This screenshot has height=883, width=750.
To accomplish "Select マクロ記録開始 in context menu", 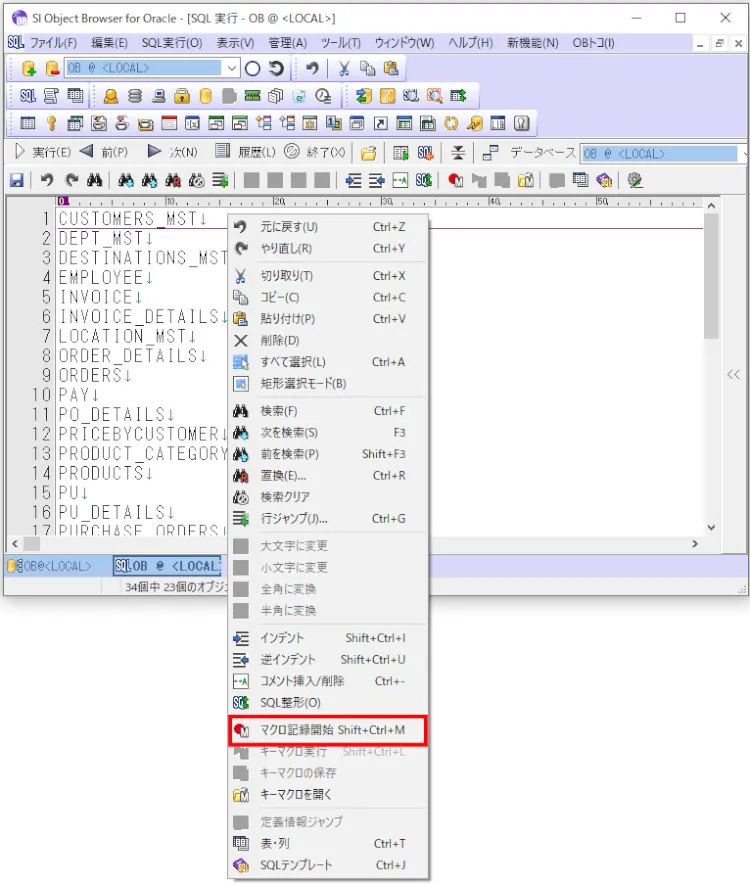I will (x=328, y=730).
